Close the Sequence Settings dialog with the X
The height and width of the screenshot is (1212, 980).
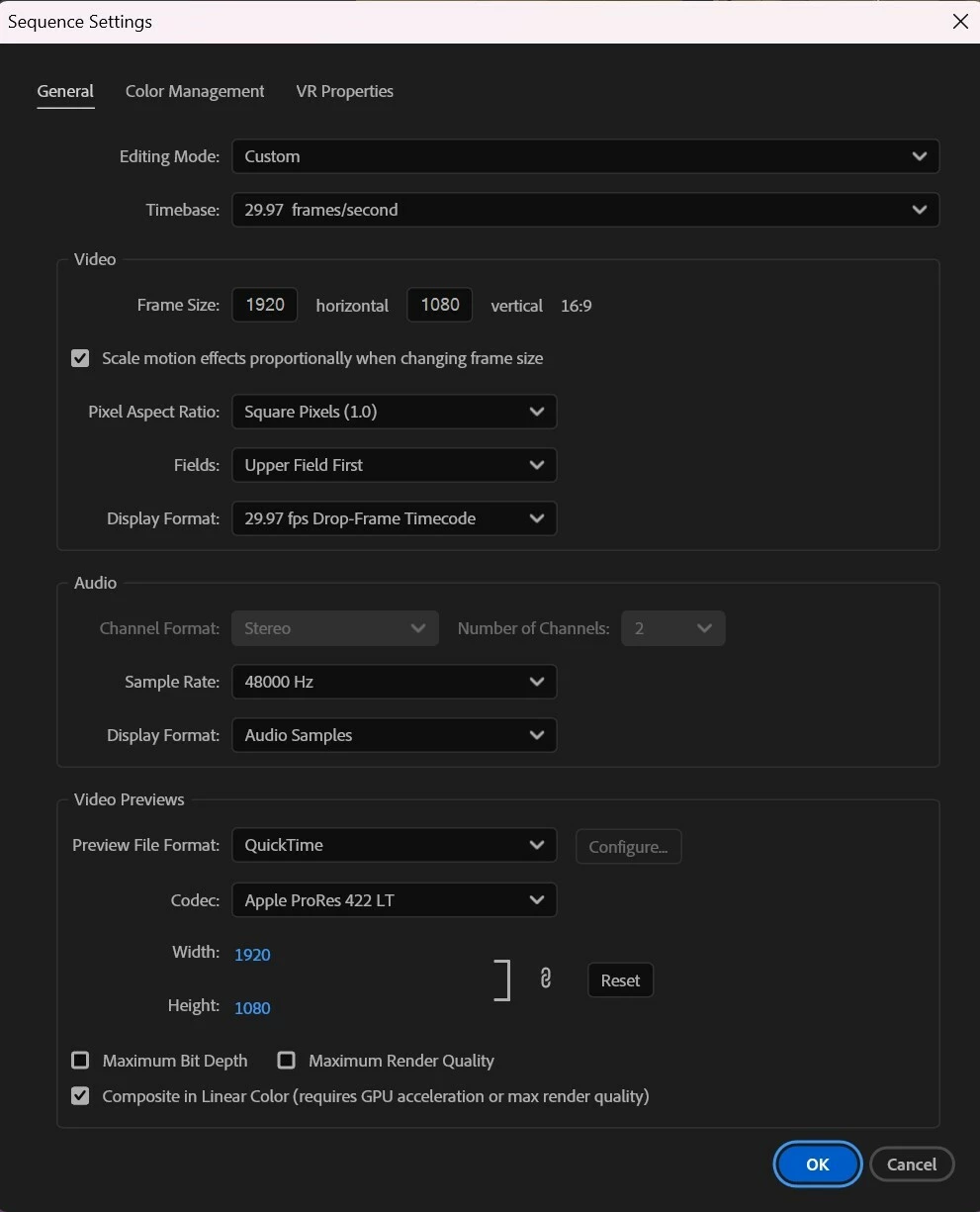959,21
